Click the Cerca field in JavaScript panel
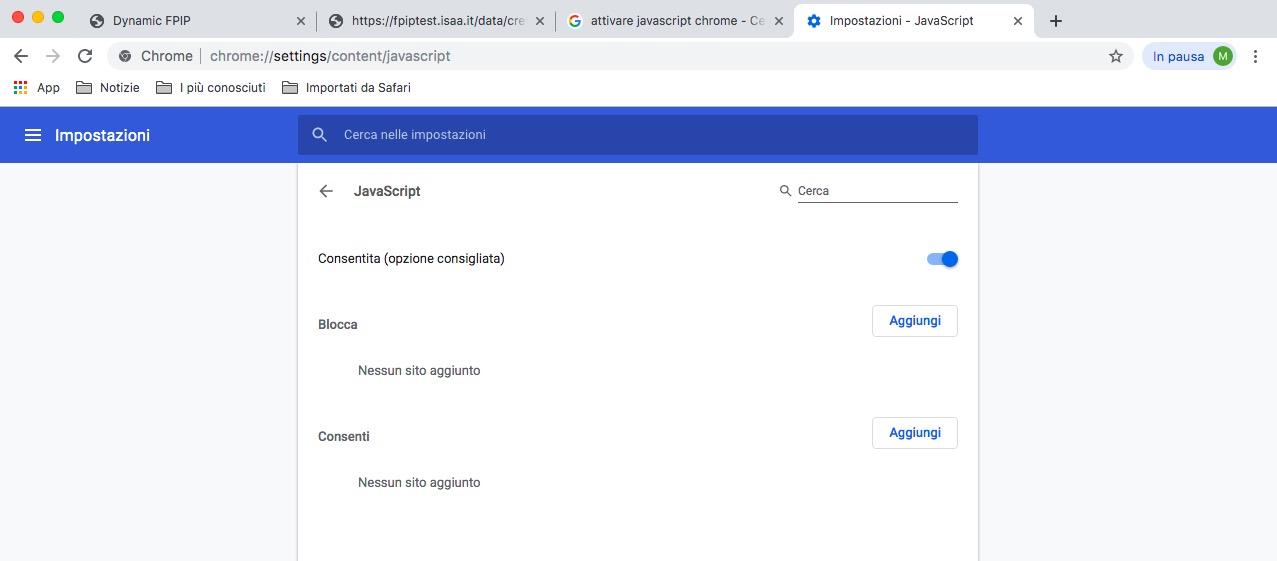The image size is (1277, 561). coord(877,191)
